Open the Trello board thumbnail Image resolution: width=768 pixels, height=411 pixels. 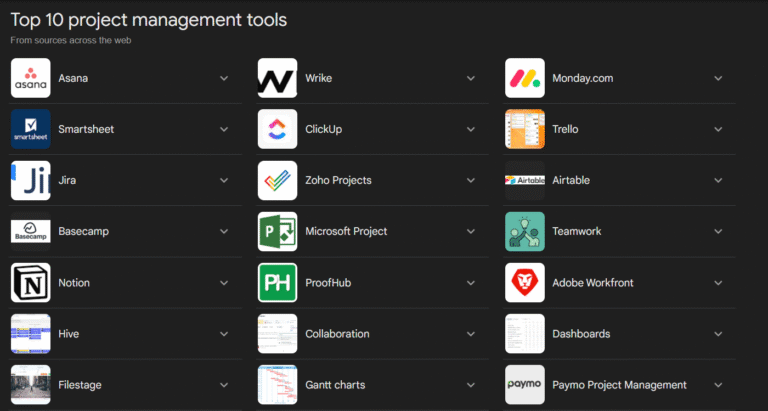(525, 129)
